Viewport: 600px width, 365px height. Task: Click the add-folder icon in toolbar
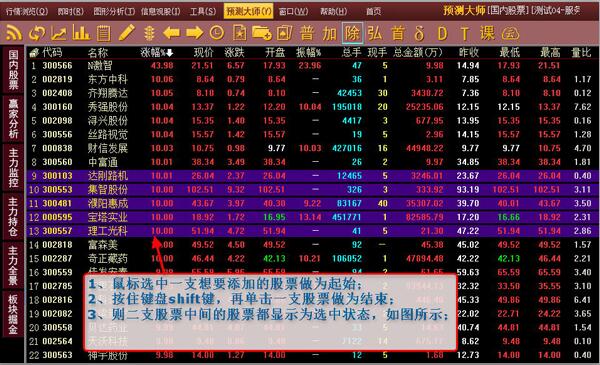tap(262, 33)
